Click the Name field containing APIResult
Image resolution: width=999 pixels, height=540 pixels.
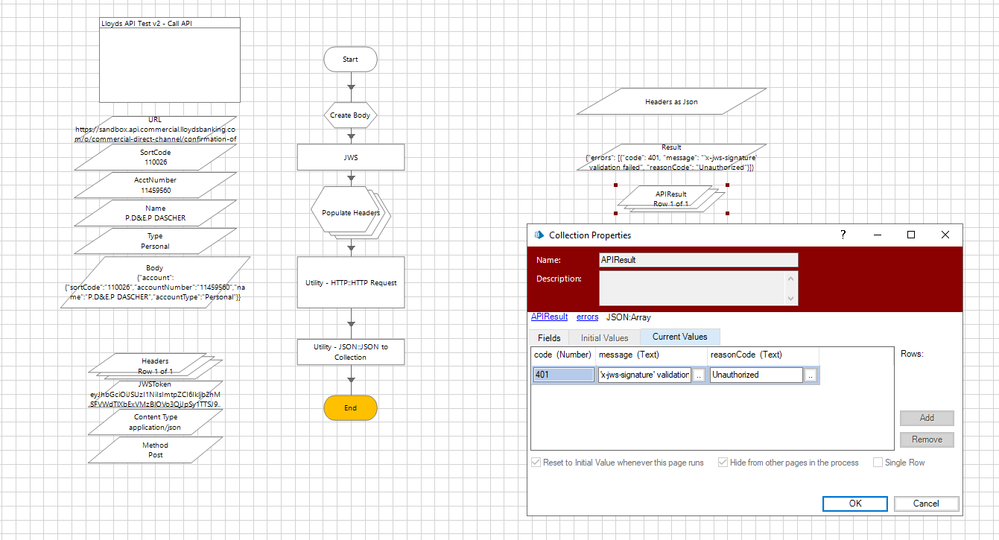[x=697, y=260]
